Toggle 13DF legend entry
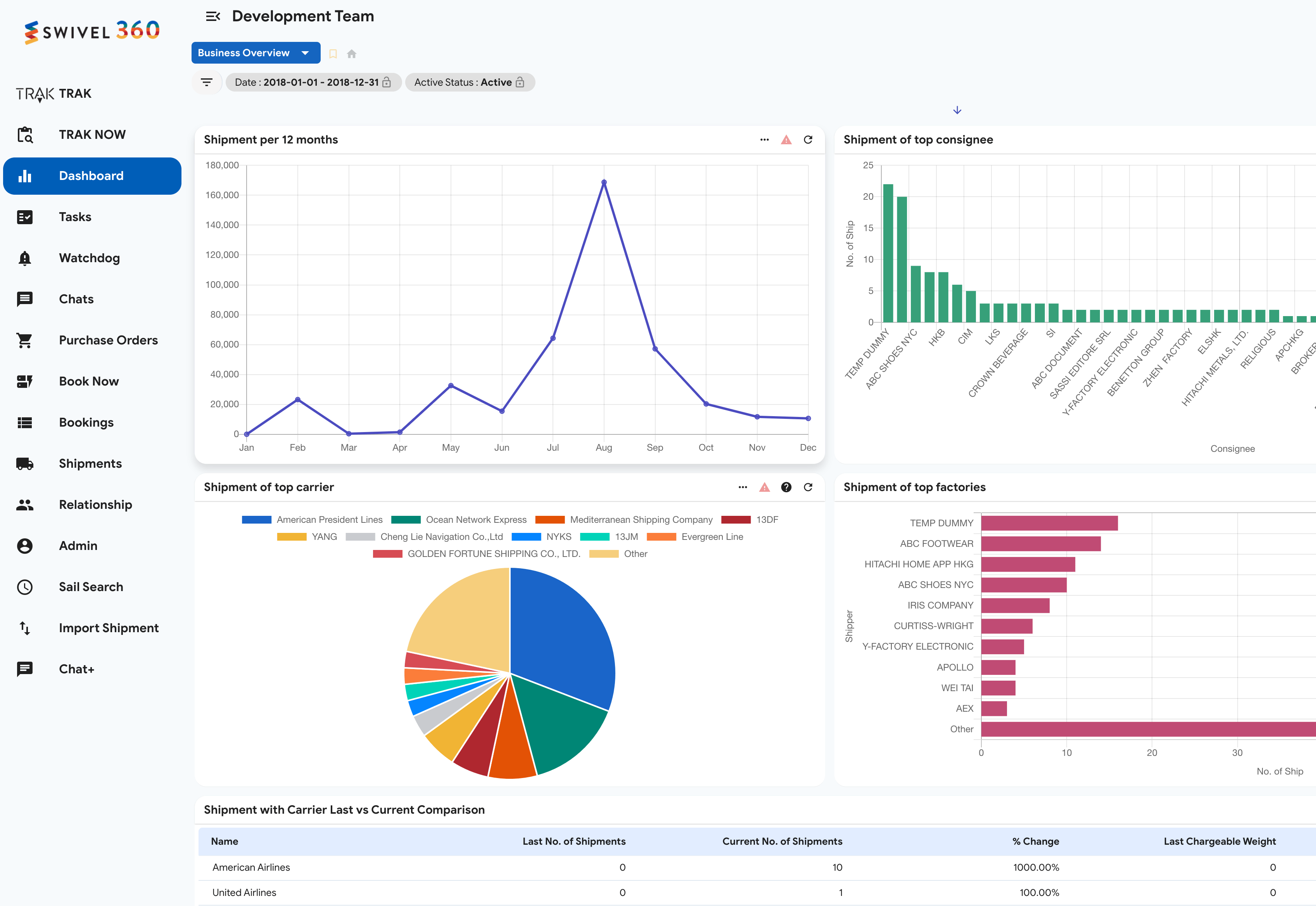Image resolution: width=1316 pixels, height=906 pixels. (750, 520)
